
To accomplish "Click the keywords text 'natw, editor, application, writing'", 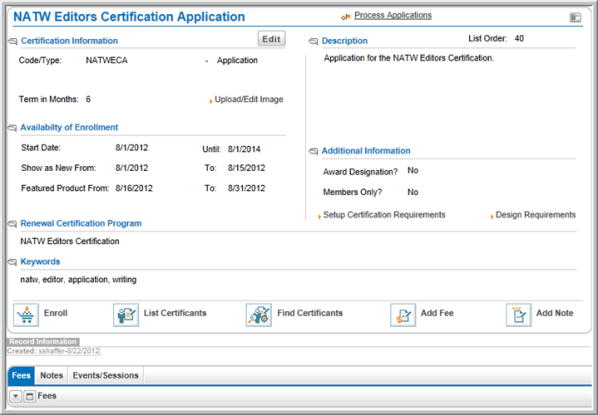I will (x=79, y=280).
